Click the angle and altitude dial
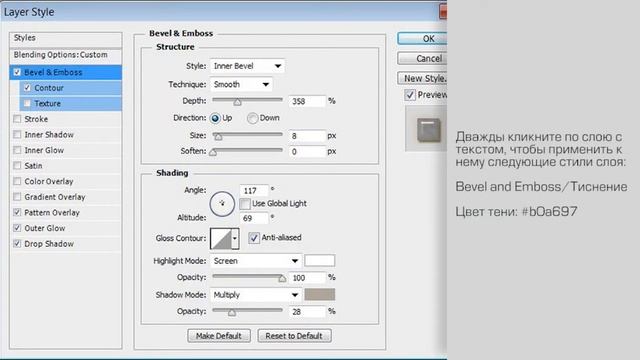The height and width of the screenshot is (360, 640). click(x=222, y=203)
